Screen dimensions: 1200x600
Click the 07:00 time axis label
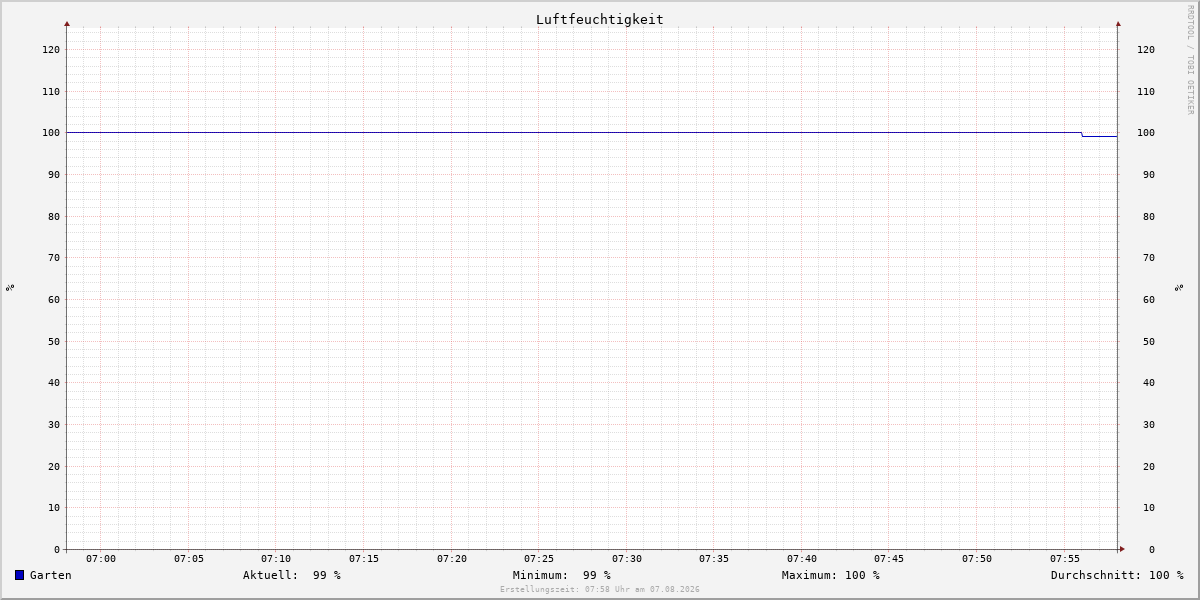click(101, 559)
